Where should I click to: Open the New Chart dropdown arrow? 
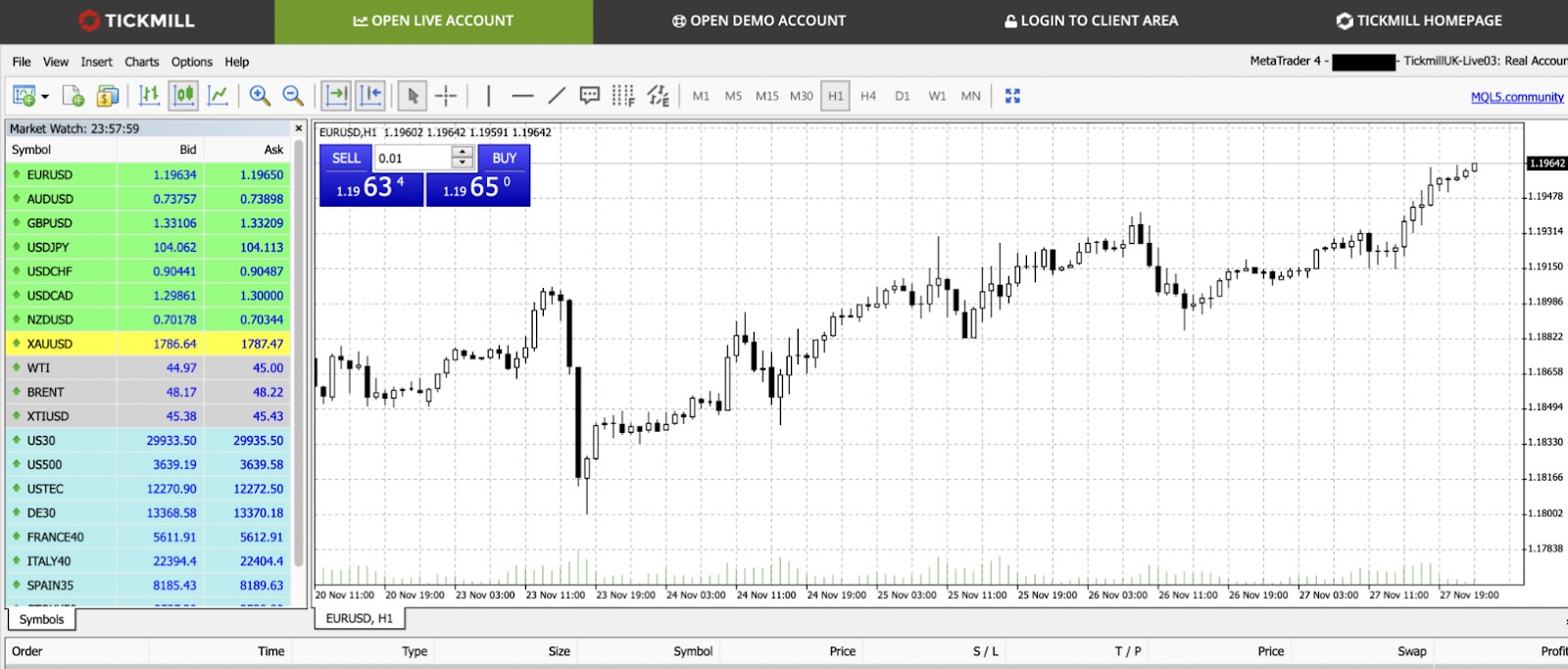[x=45, y=96]
